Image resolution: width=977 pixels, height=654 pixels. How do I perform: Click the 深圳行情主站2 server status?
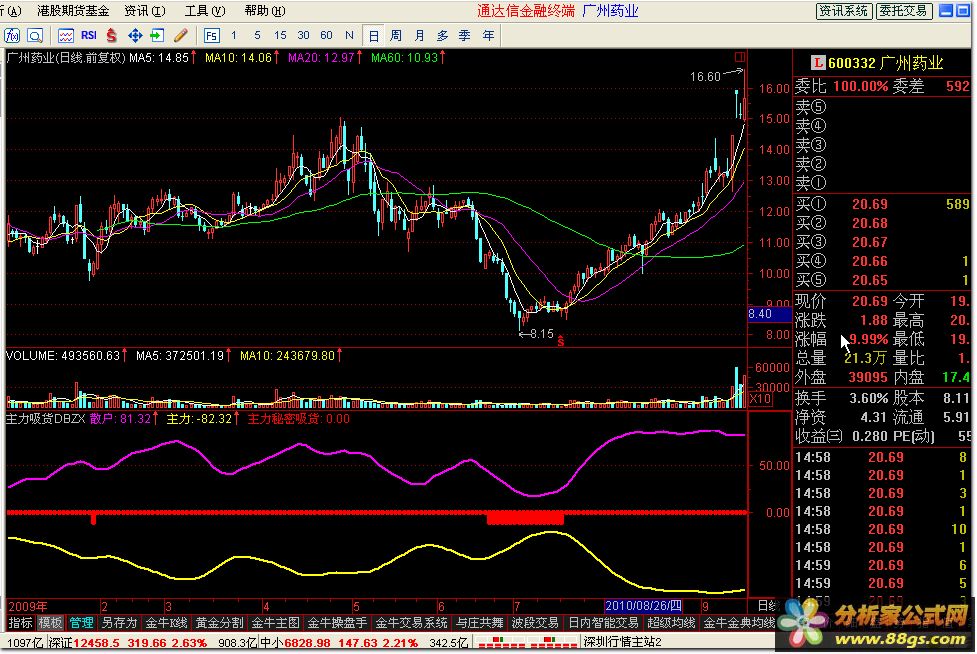622,642
